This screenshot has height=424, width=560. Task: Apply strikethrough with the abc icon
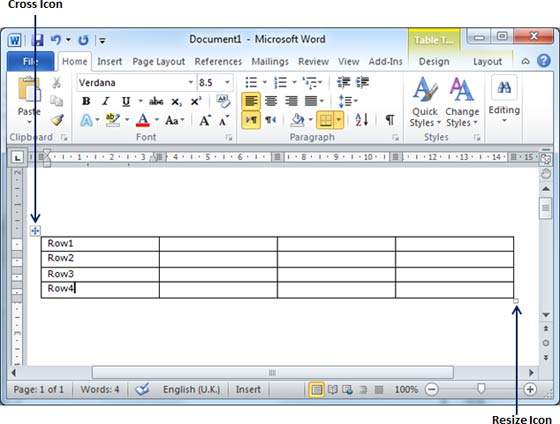coord(156,101)
